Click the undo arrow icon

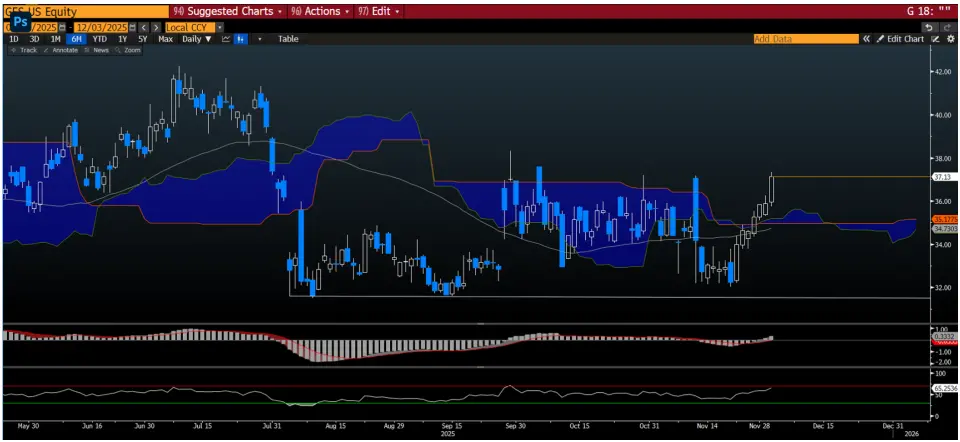pos(929,27)
